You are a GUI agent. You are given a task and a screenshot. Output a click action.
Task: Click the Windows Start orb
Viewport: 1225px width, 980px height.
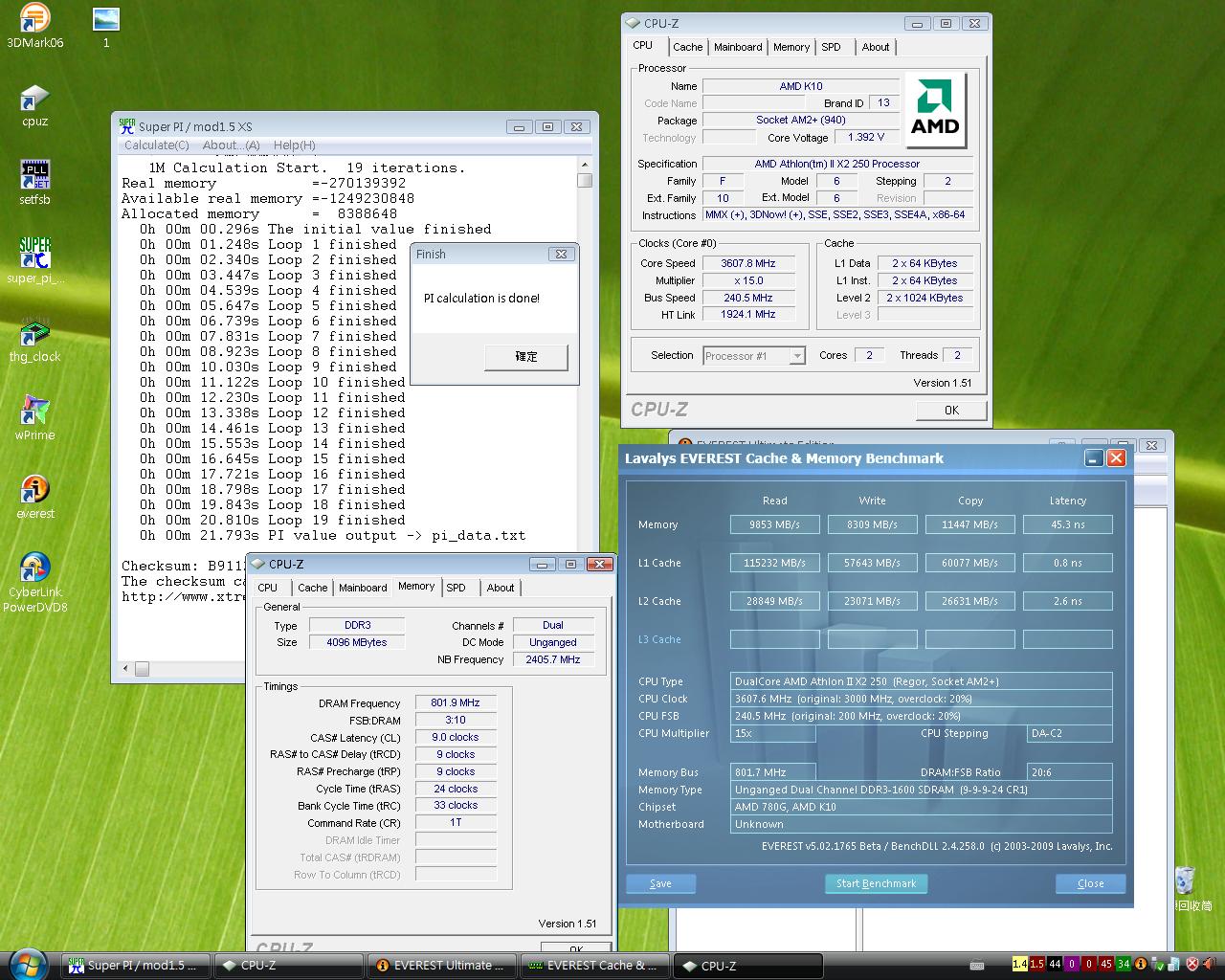tap(27, 964)
